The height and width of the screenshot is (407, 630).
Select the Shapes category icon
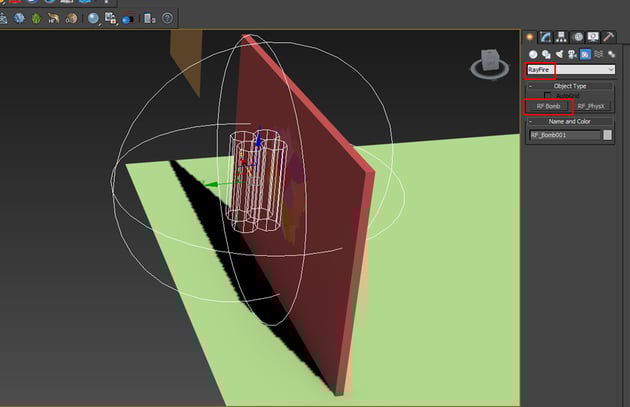(x=546, y=54)
